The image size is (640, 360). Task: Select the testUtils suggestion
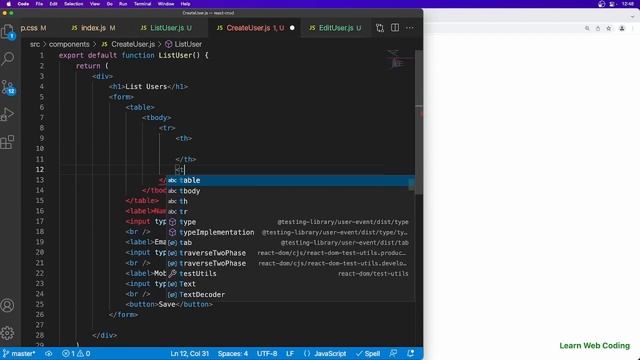tap(290, 274)
